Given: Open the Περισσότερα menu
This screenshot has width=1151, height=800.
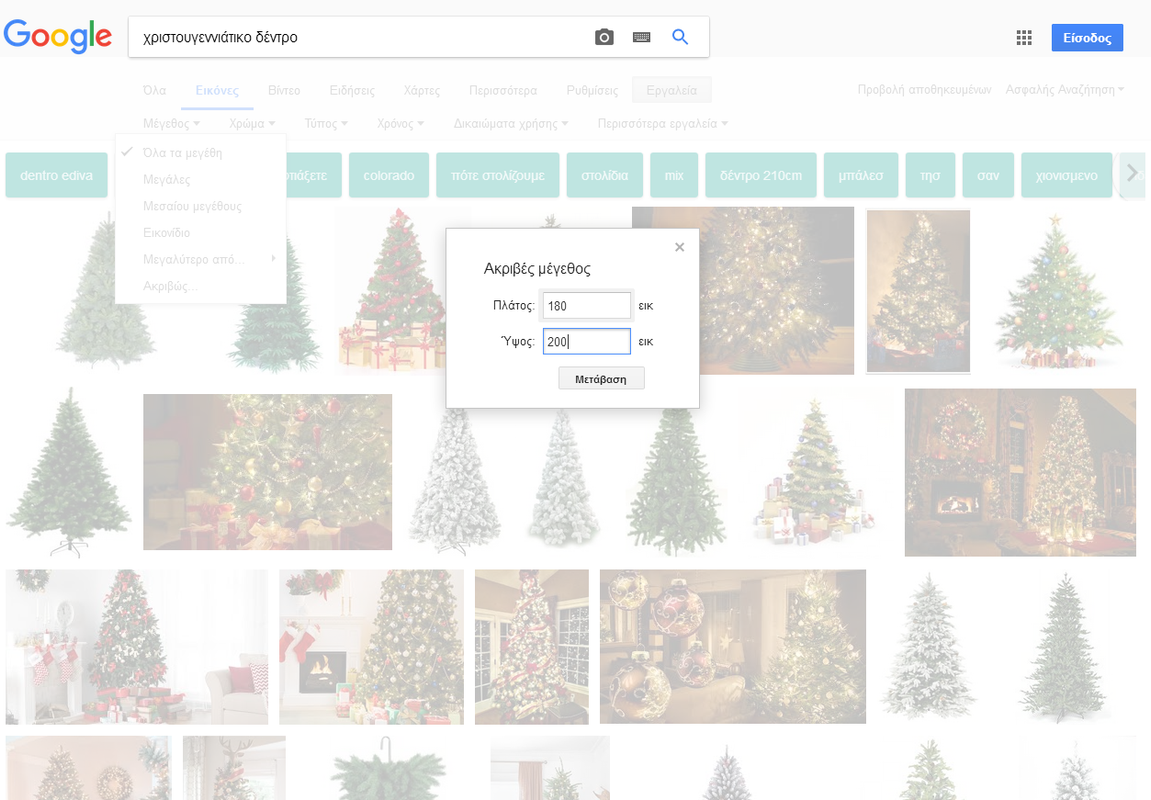Looking at the screenshot, I should (503, 90).
